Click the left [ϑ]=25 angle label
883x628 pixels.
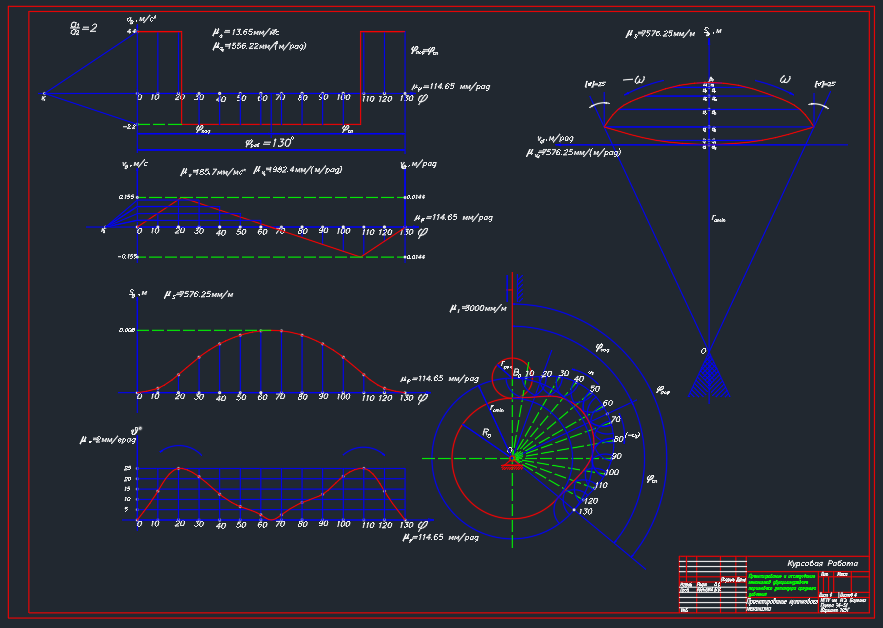(595, 84)
